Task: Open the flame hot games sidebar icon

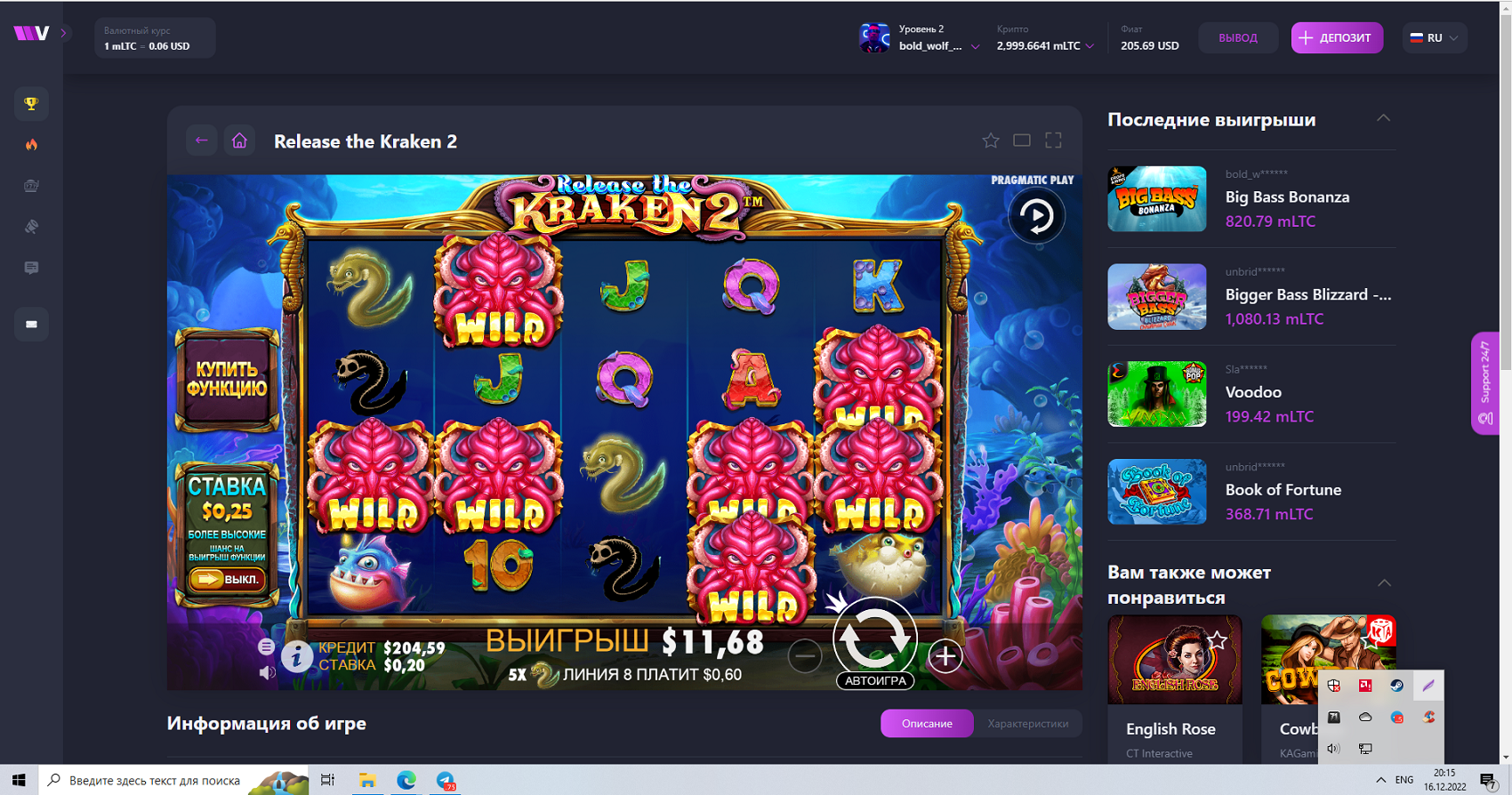Action: click(31, 145)
